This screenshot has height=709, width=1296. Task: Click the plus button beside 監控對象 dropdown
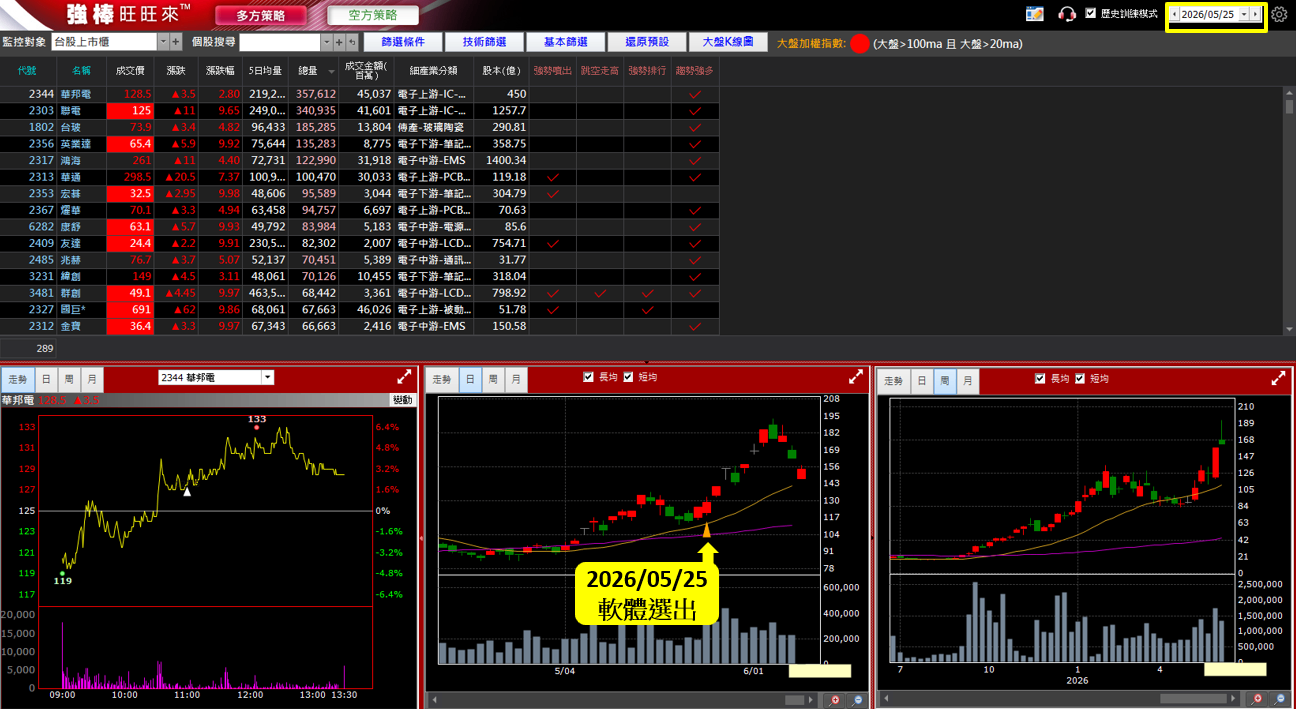click(176, 42)
